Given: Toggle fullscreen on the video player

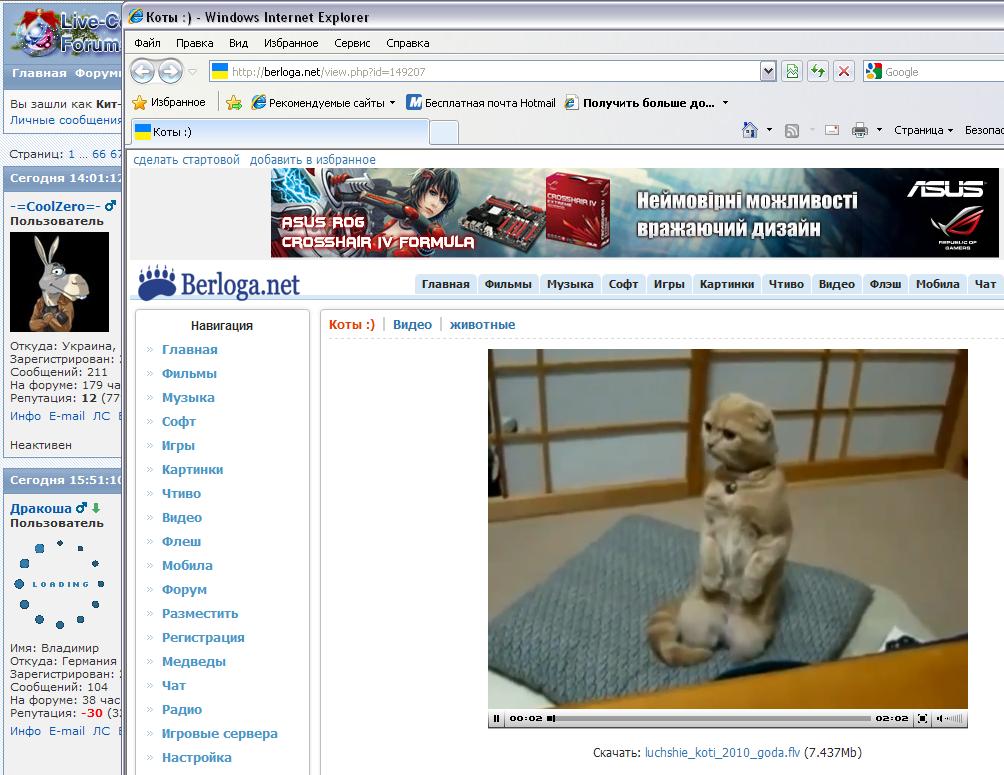Looking at the screenshot, I should pos(922,718).
